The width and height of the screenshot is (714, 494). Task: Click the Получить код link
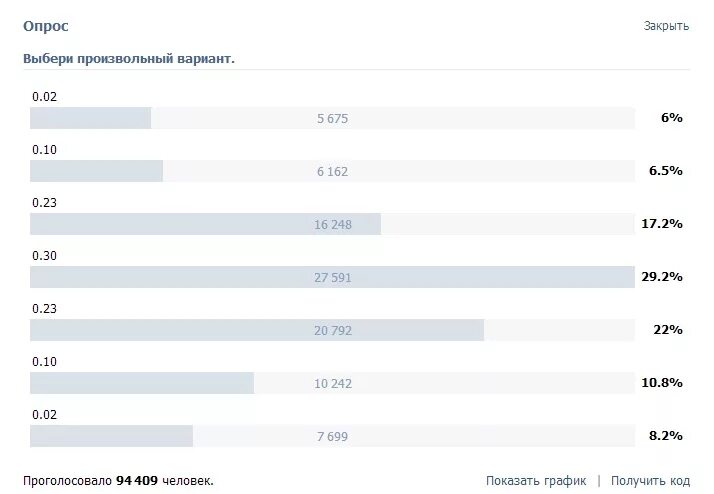tap(650, 481)
